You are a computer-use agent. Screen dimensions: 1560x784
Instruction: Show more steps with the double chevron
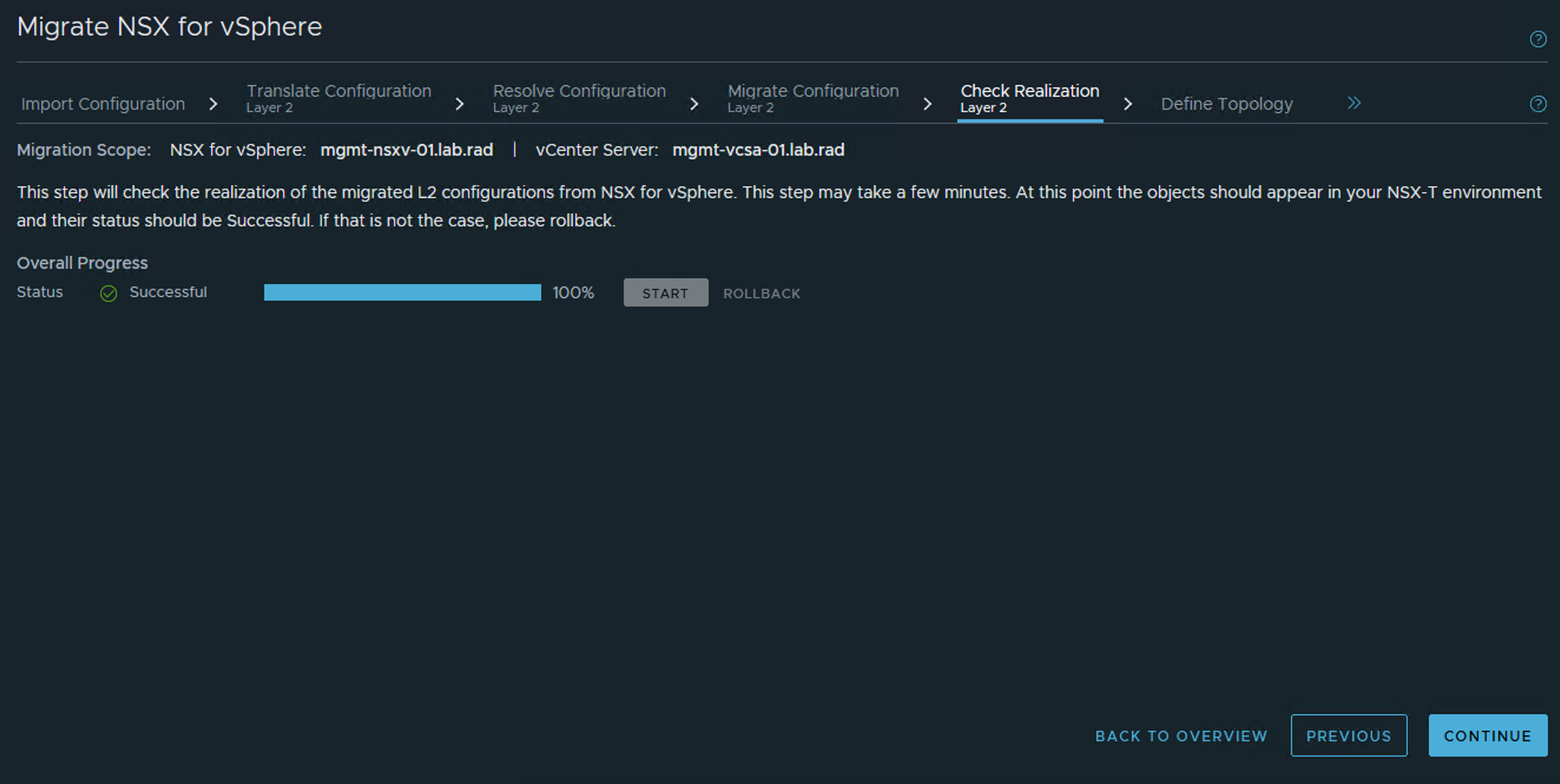[1354, 103]
